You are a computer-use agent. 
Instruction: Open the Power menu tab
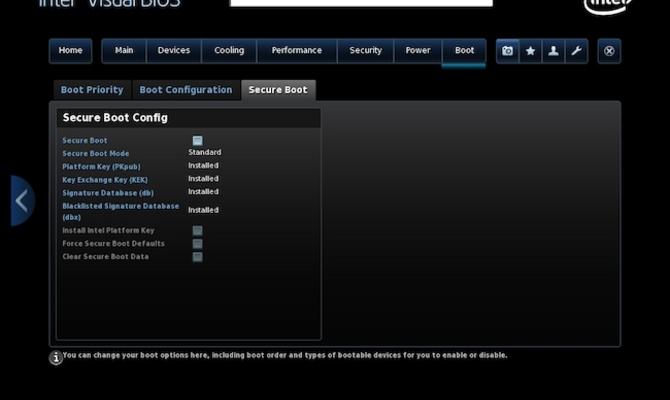pyautogui.click(x=418, y=51)
